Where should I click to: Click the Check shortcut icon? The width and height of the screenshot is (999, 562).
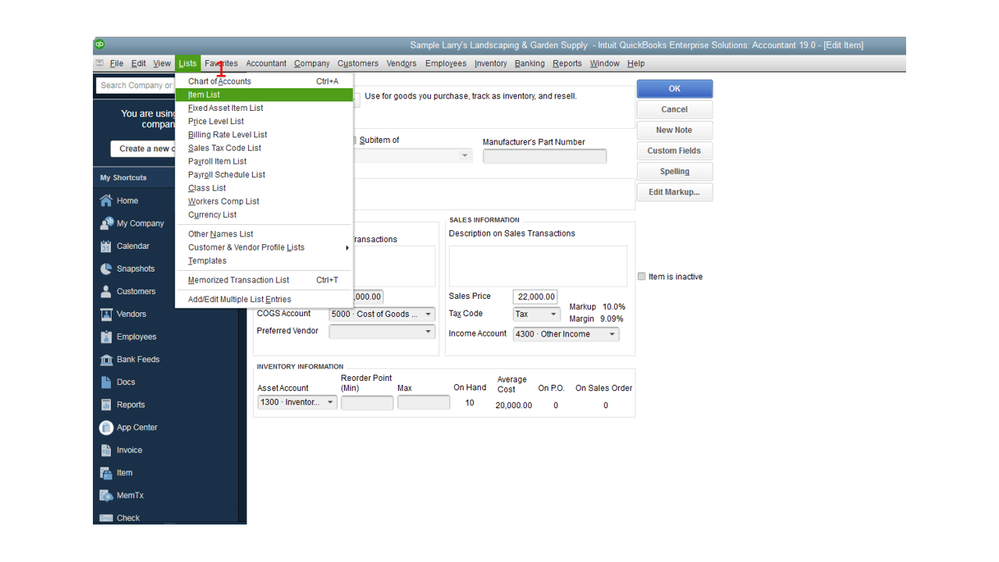106,518
